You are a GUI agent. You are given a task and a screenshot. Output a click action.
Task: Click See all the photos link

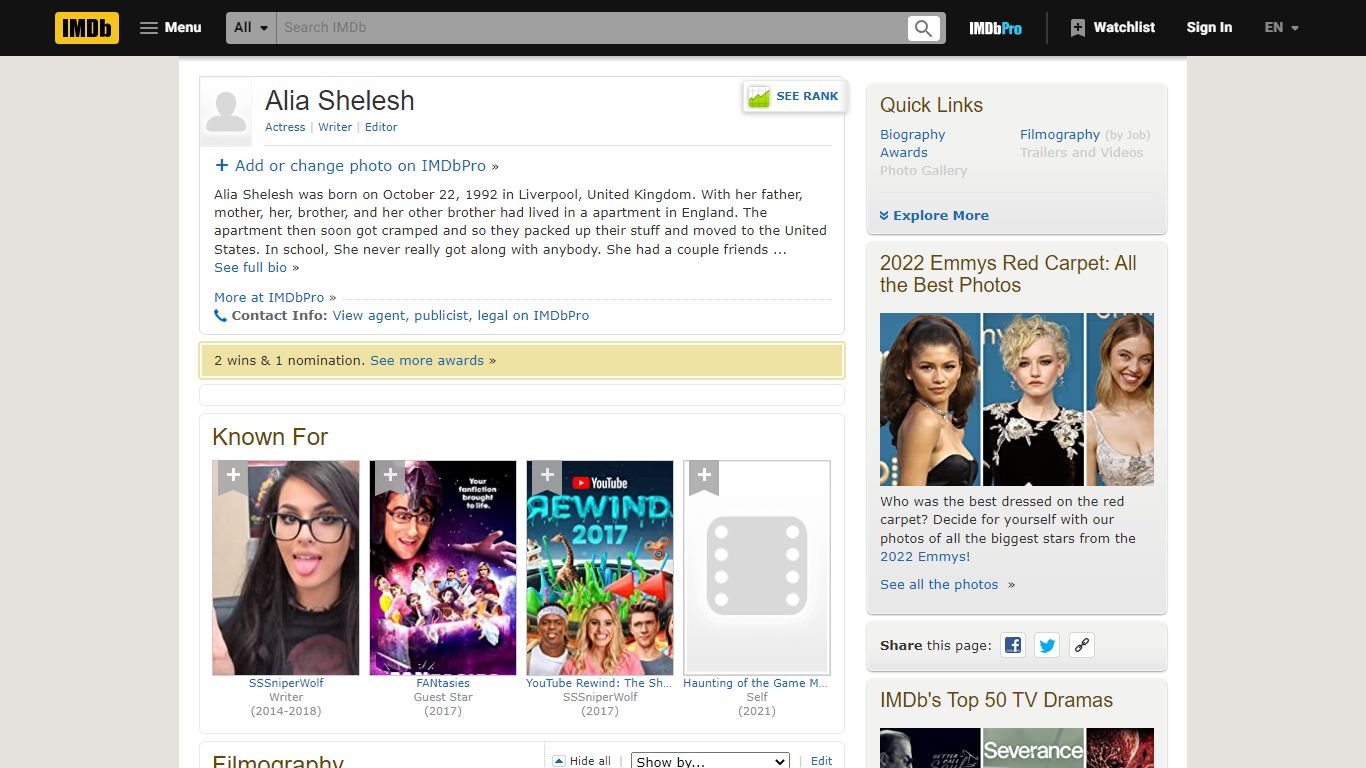point(939,585)
